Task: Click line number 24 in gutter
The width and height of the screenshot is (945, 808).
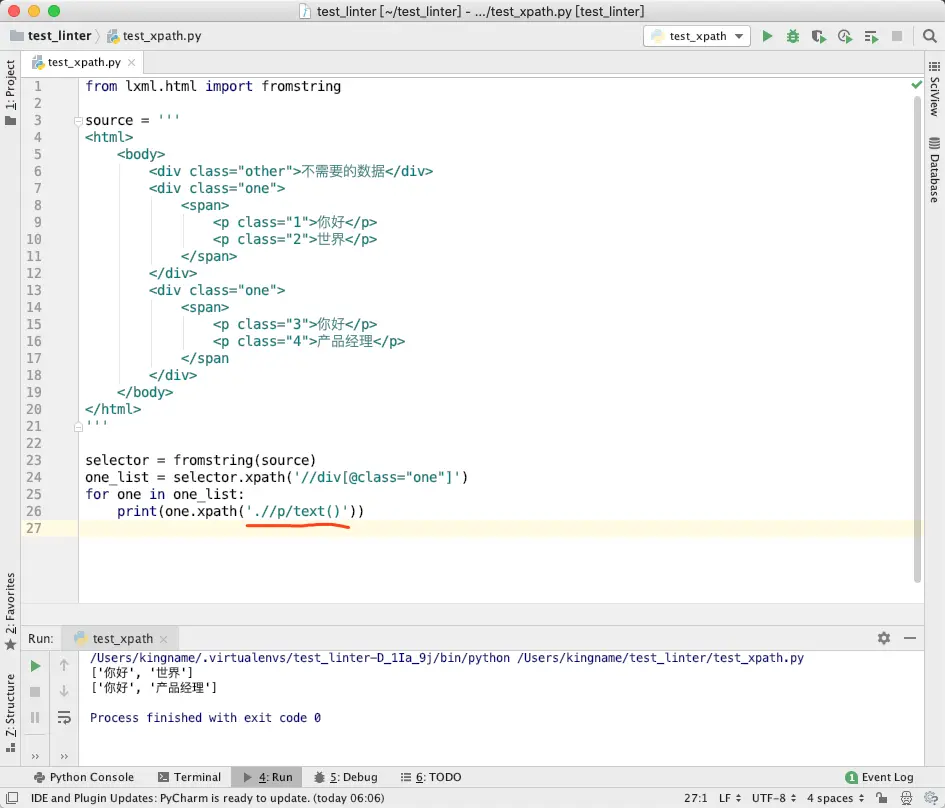Action: click(34, 477)
